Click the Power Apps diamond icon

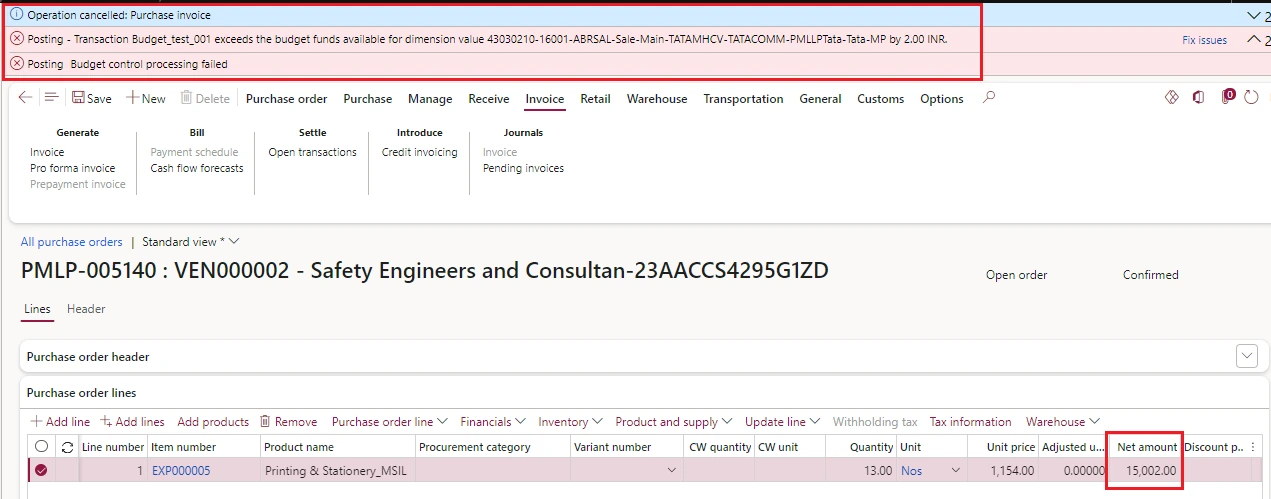tap(1172, 97)
